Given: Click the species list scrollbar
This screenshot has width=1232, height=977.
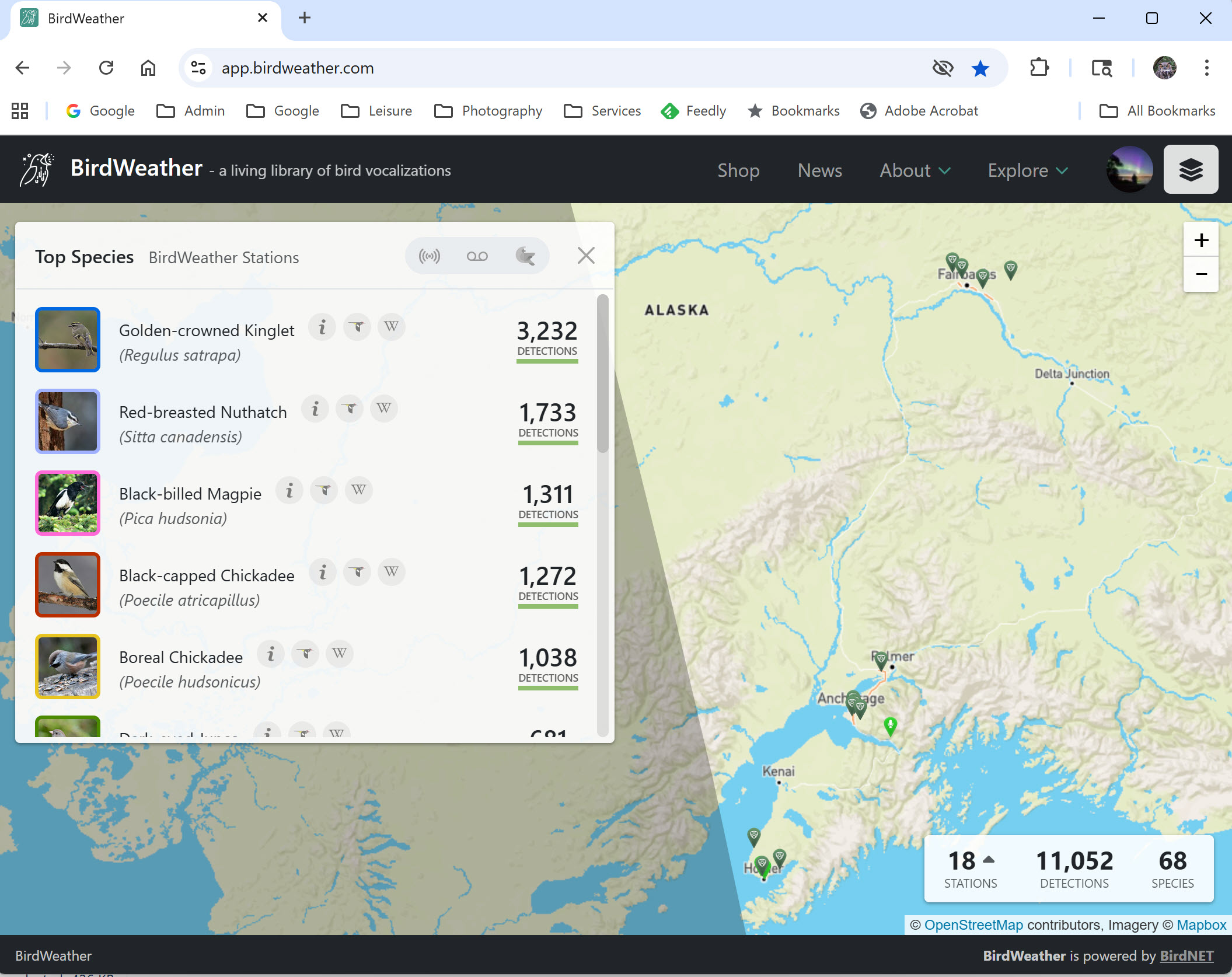Looking at the screenshot, I should (x=603, y=374).
